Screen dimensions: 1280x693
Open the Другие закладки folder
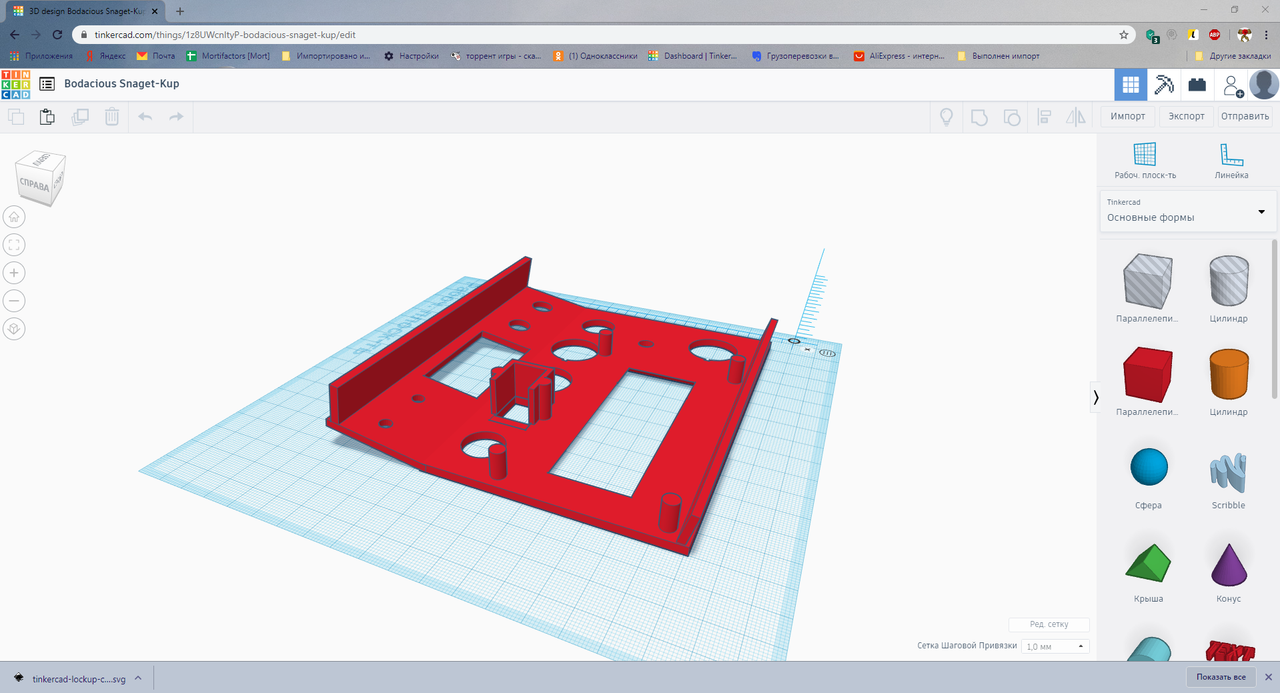point(1233,56)
